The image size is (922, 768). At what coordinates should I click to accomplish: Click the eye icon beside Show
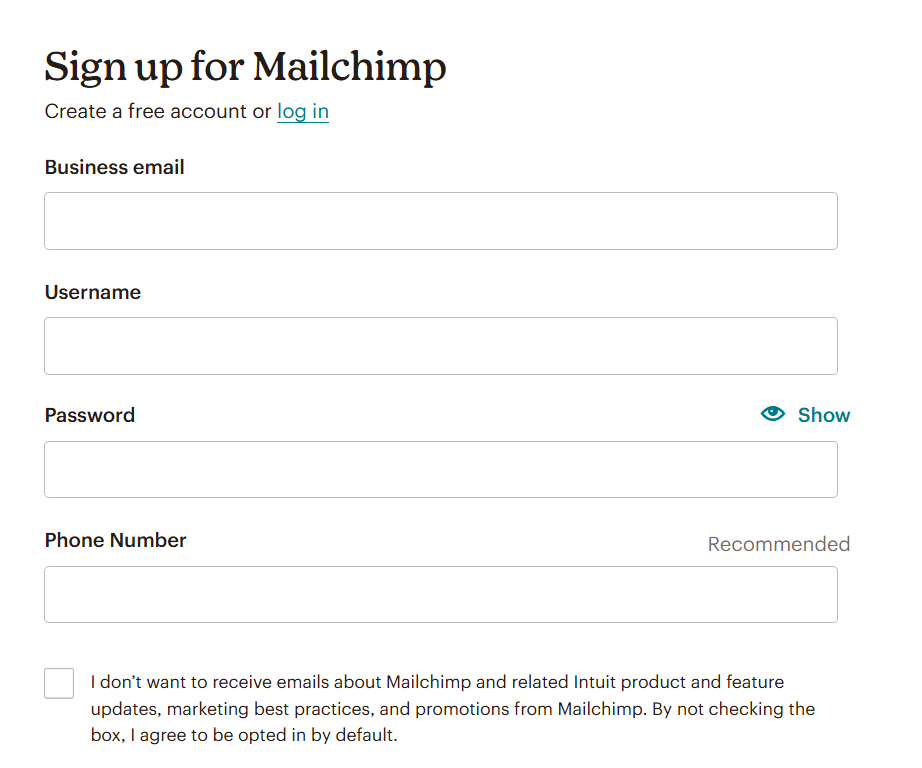tap(773, 414)
